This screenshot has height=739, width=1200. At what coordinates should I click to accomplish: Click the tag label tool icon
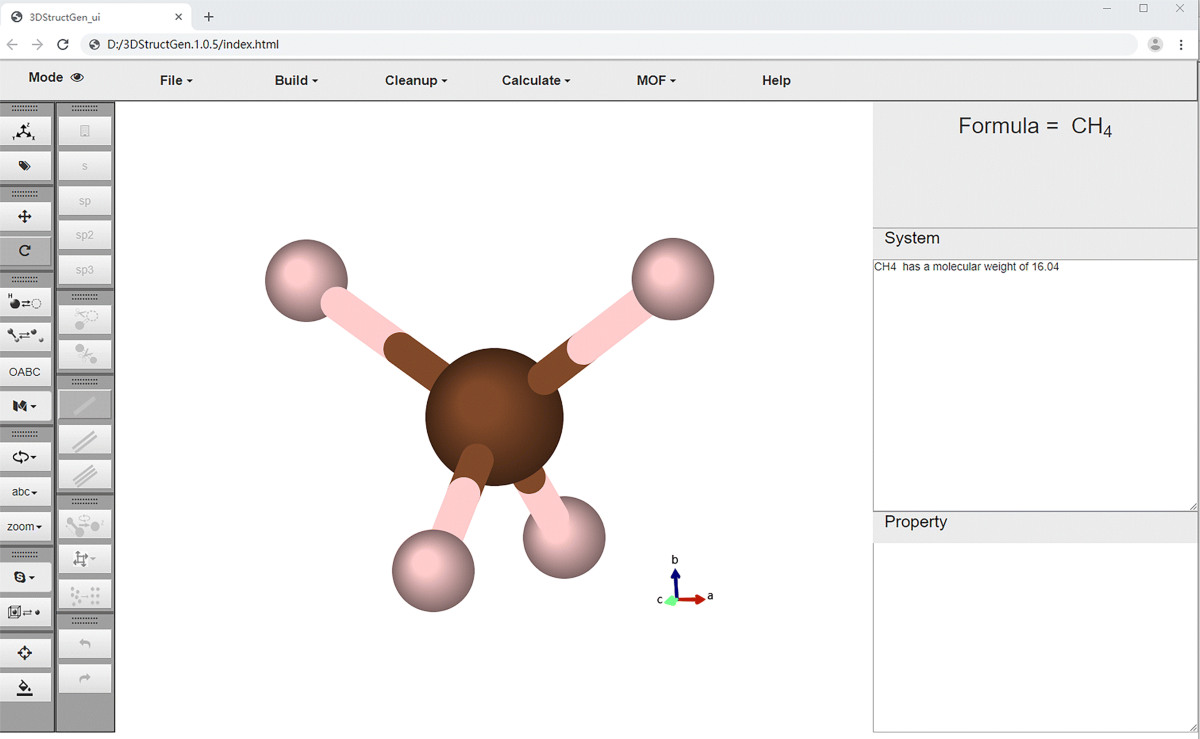pos(25,166)
